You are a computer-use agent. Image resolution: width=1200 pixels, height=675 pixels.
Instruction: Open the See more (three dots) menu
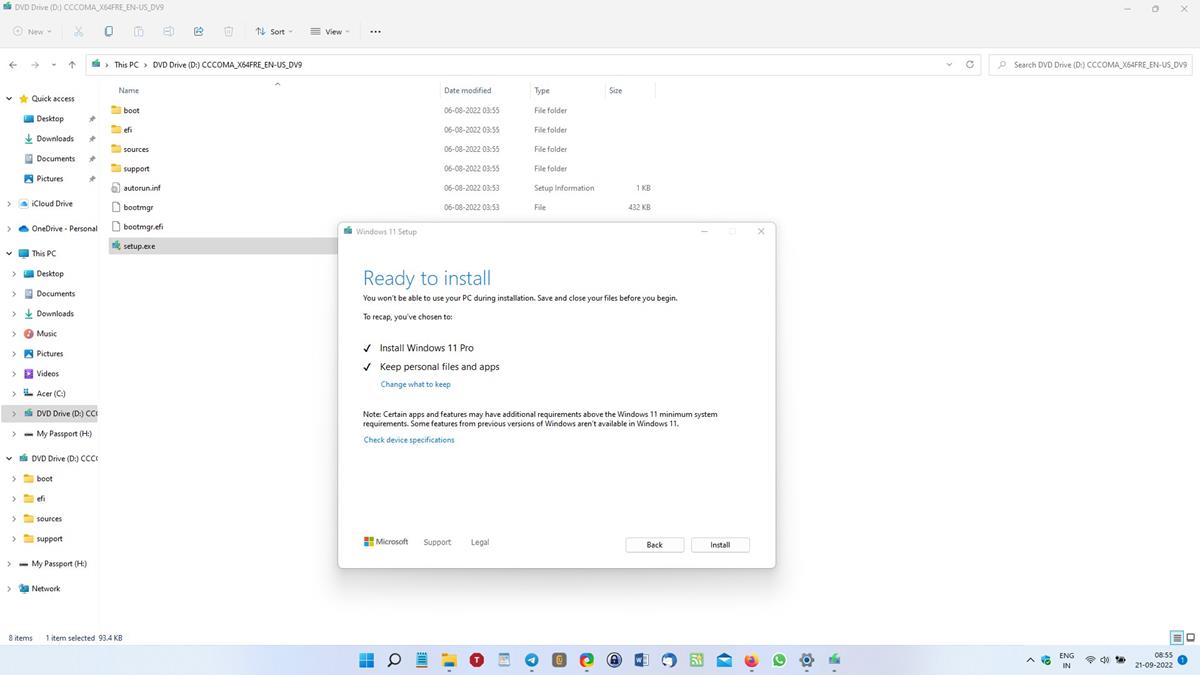tap(375, 31)
